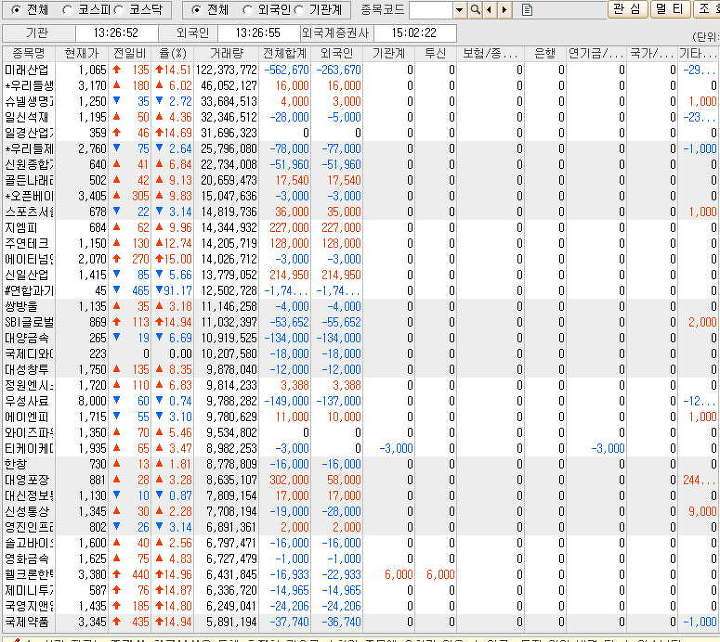Image resolution: width=720 pixels, height=642 pixels.
Task: Select the *우리들생 stock row
Action: [x=360, y=85]
